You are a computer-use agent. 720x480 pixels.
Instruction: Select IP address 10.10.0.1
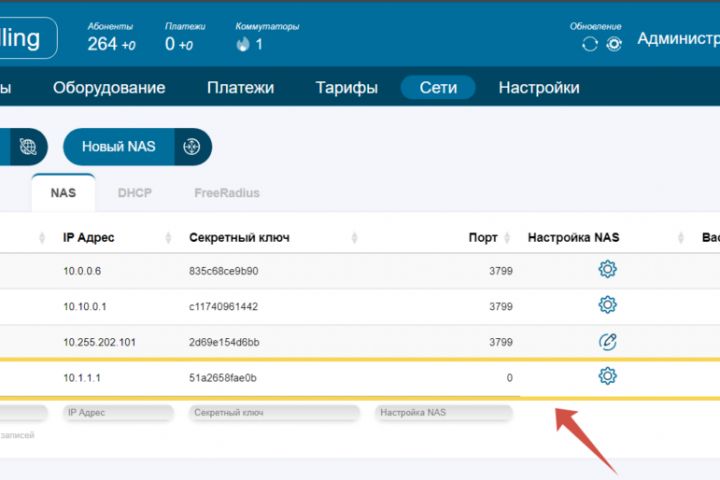click(84, 306)
